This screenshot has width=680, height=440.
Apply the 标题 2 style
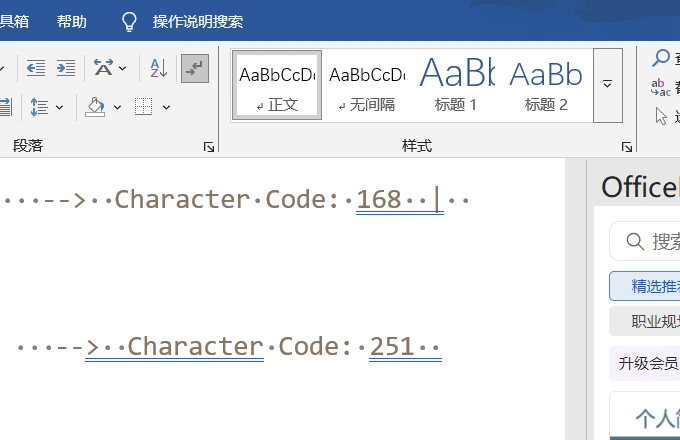pyautogui.click(x=546, y=85)
